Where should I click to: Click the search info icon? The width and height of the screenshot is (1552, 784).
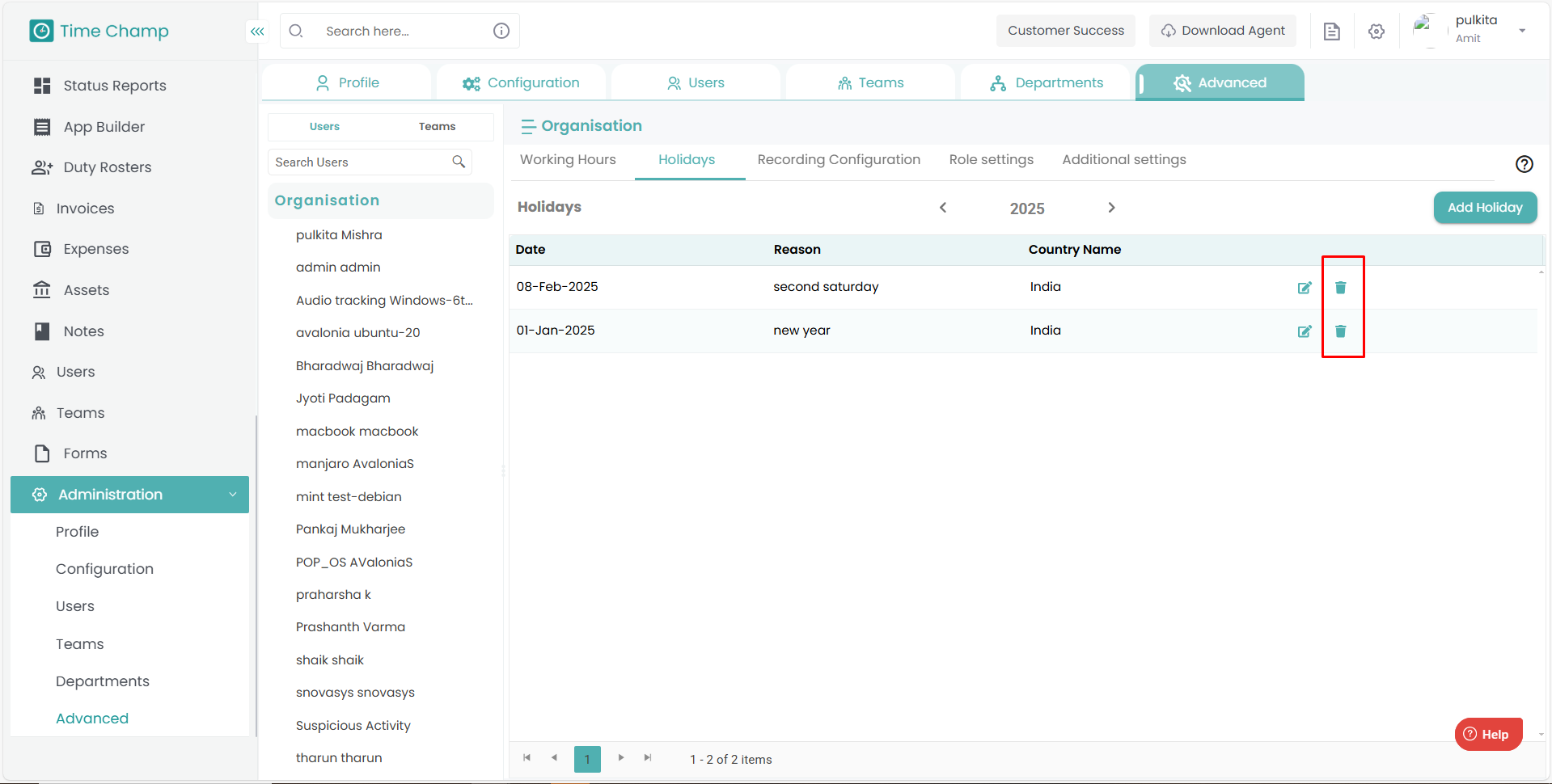coord(501,31)
